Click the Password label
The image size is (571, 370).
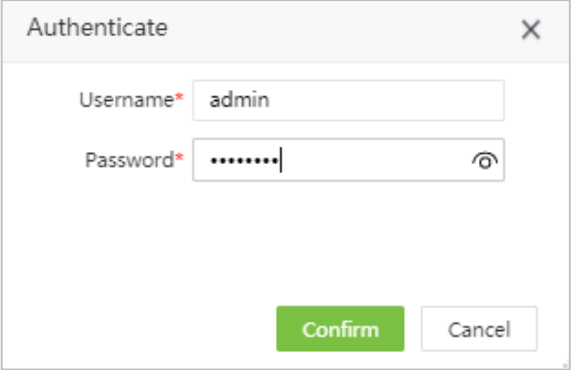130,160
